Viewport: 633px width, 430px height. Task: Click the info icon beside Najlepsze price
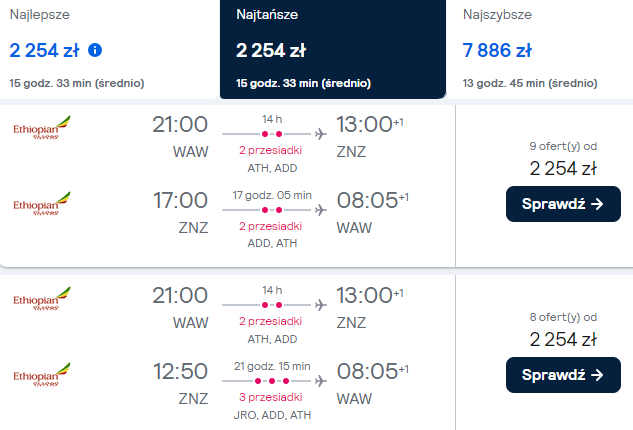pyautogui.click(x=95, y=50)
